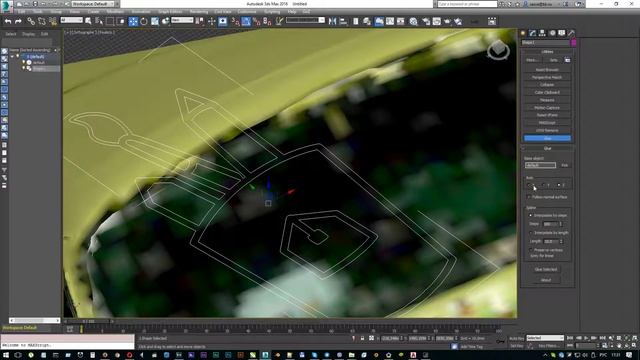The image size is (640, 360).
Task: Open the Customize menu
Action: coord(247,12)
